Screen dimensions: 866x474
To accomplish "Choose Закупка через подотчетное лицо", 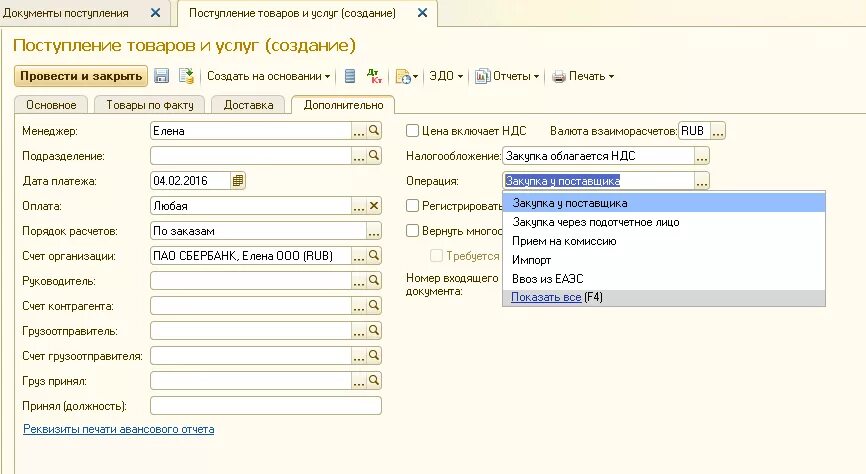I will click(664, 222).
